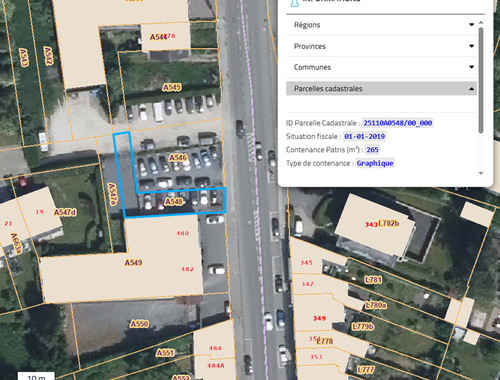Click house number 353 on map
Image resolution: width=500 pixels, height=380 pixels.
point(316,357)
